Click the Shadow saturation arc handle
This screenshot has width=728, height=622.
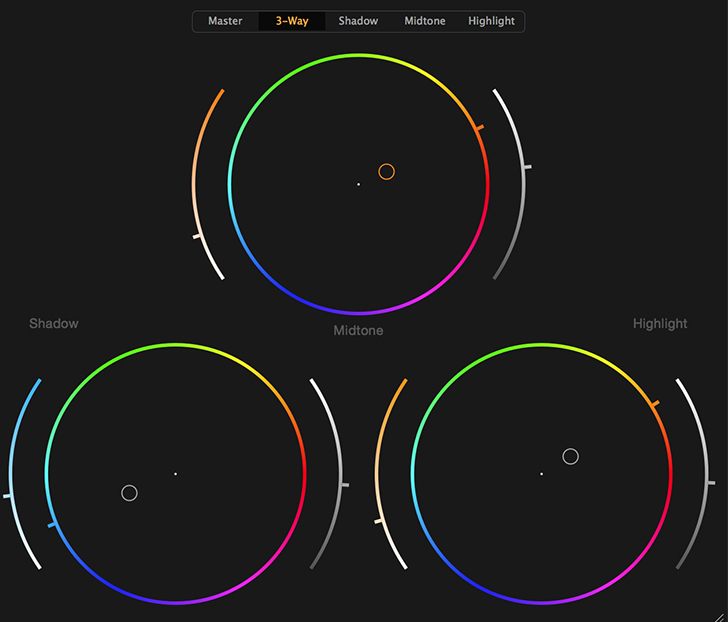pos(7,496)
